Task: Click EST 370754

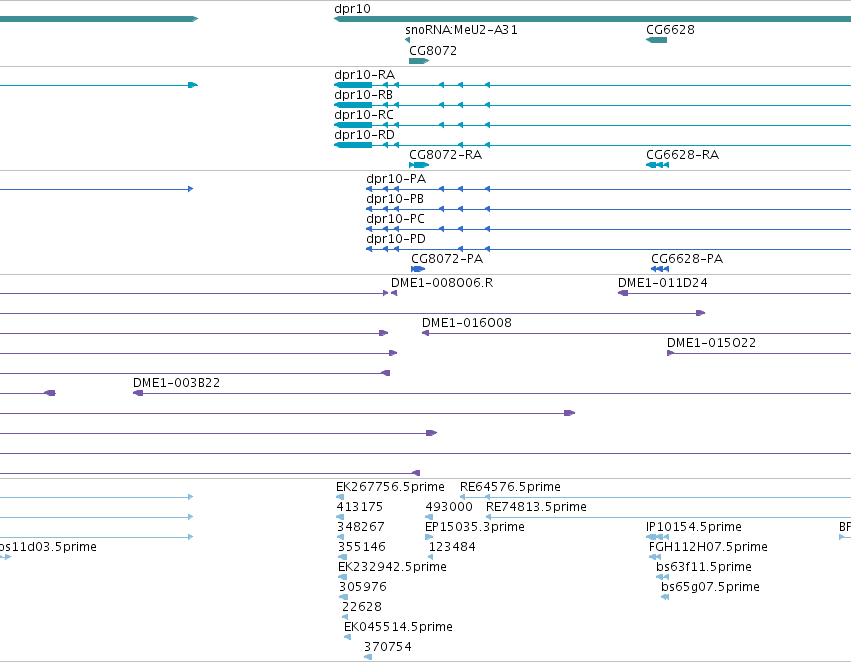Action: tap(388, 647)
